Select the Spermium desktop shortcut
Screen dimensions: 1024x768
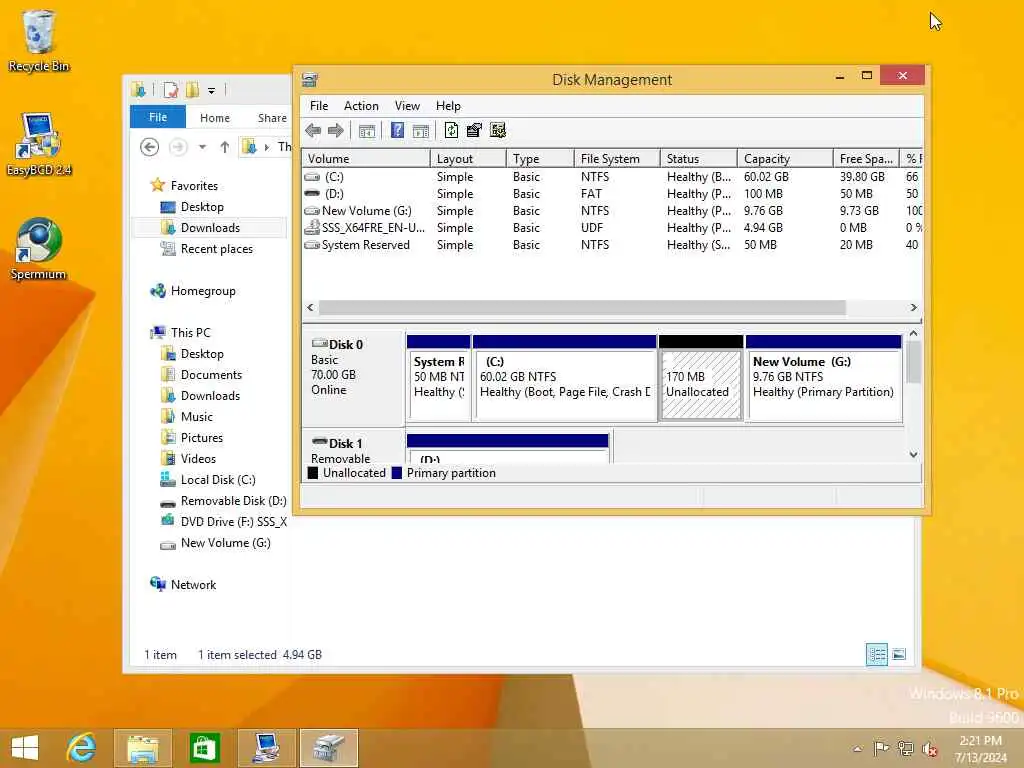pos(39,249)
